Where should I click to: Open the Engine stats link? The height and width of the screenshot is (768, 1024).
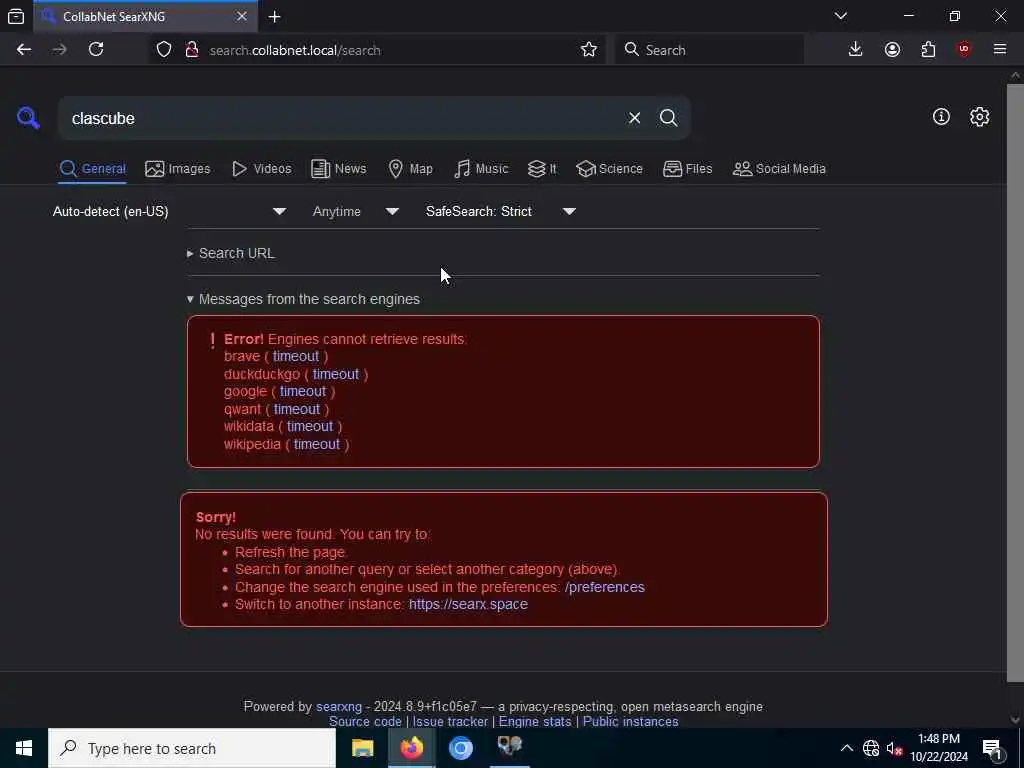point(535,722)
